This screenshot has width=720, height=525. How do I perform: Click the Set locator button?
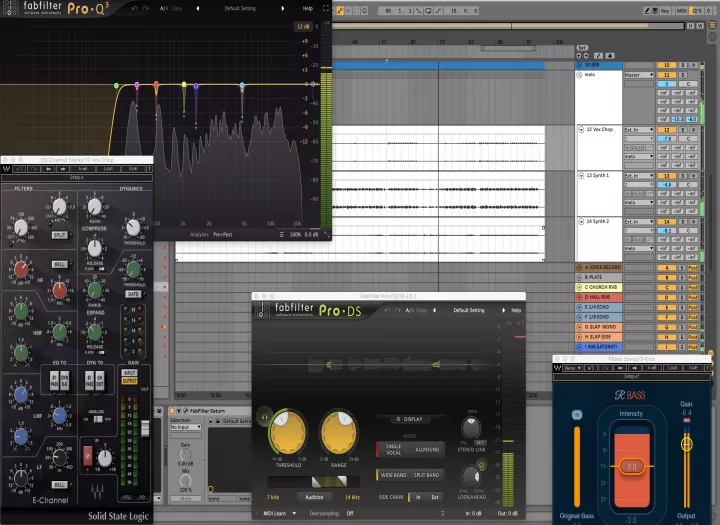coord(582,48)
